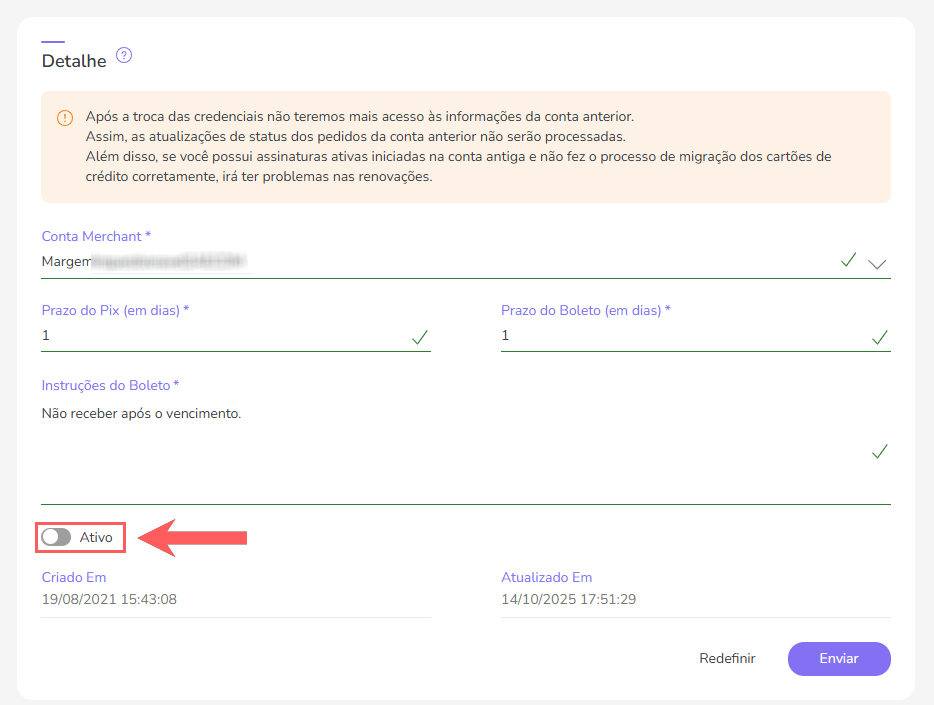Click the chevron beside the Margem account
Screen dimensions: 934x705
[x=877, y=262]
